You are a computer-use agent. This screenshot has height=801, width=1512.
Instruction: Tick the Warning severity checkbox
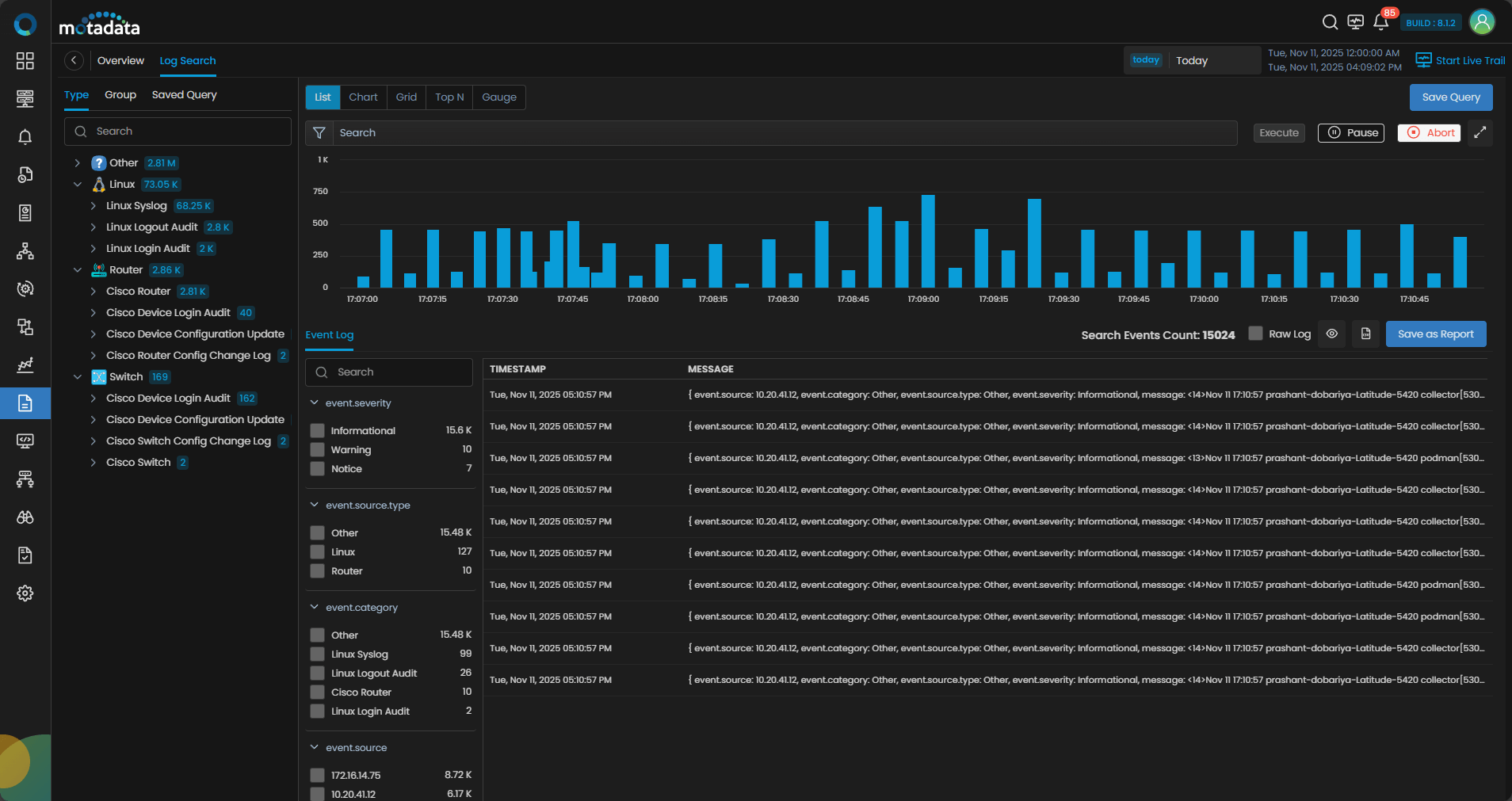click(x=318, y=450)
